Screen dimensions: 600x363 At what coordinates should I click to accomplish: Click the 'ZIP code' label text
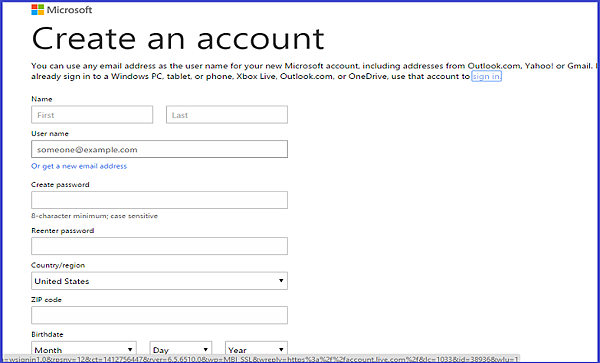[x=46, y=300]
